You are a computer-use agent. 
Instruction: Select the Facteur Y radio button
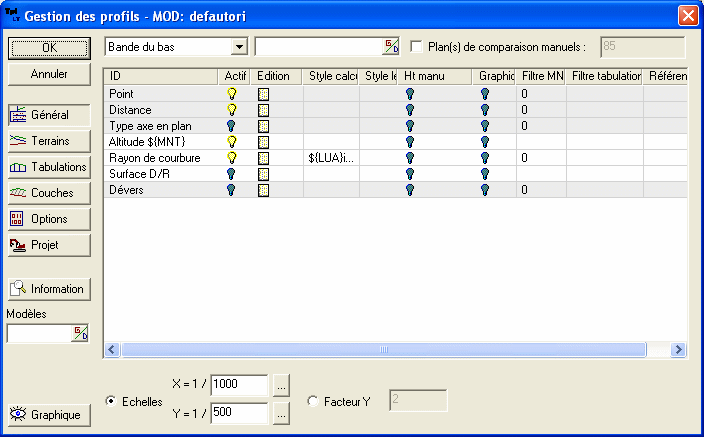[x=313, y=401]
